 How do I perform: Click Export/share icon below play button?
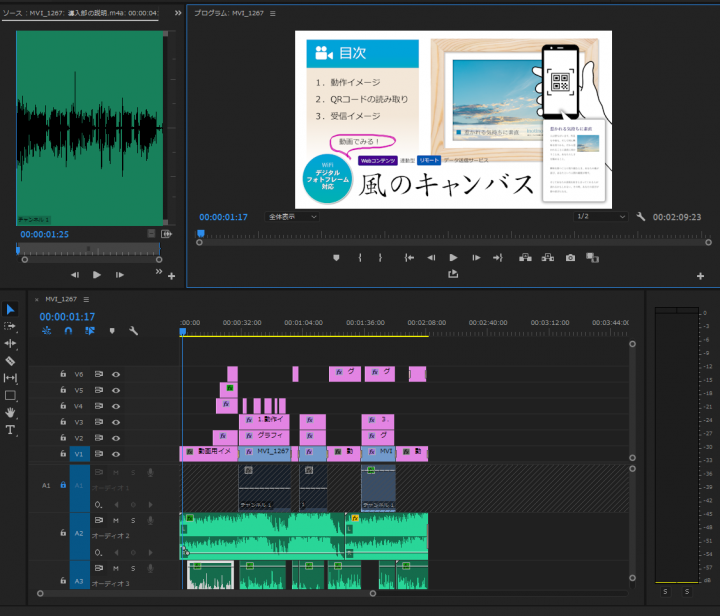click(453, 274)
